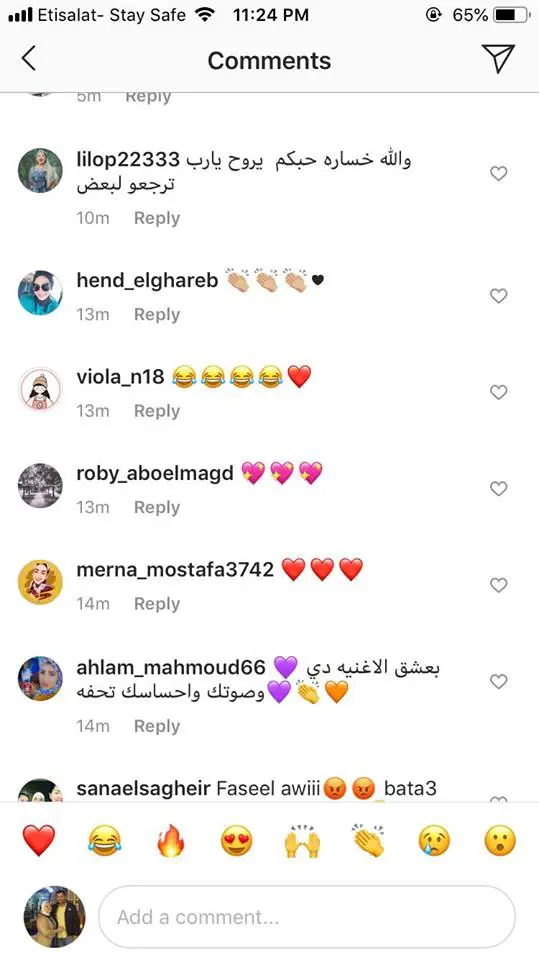The width and height of the screenshot is (539, 960).
Task: Like the comment from roby_aboelmagd
Action: coord(499,489)
